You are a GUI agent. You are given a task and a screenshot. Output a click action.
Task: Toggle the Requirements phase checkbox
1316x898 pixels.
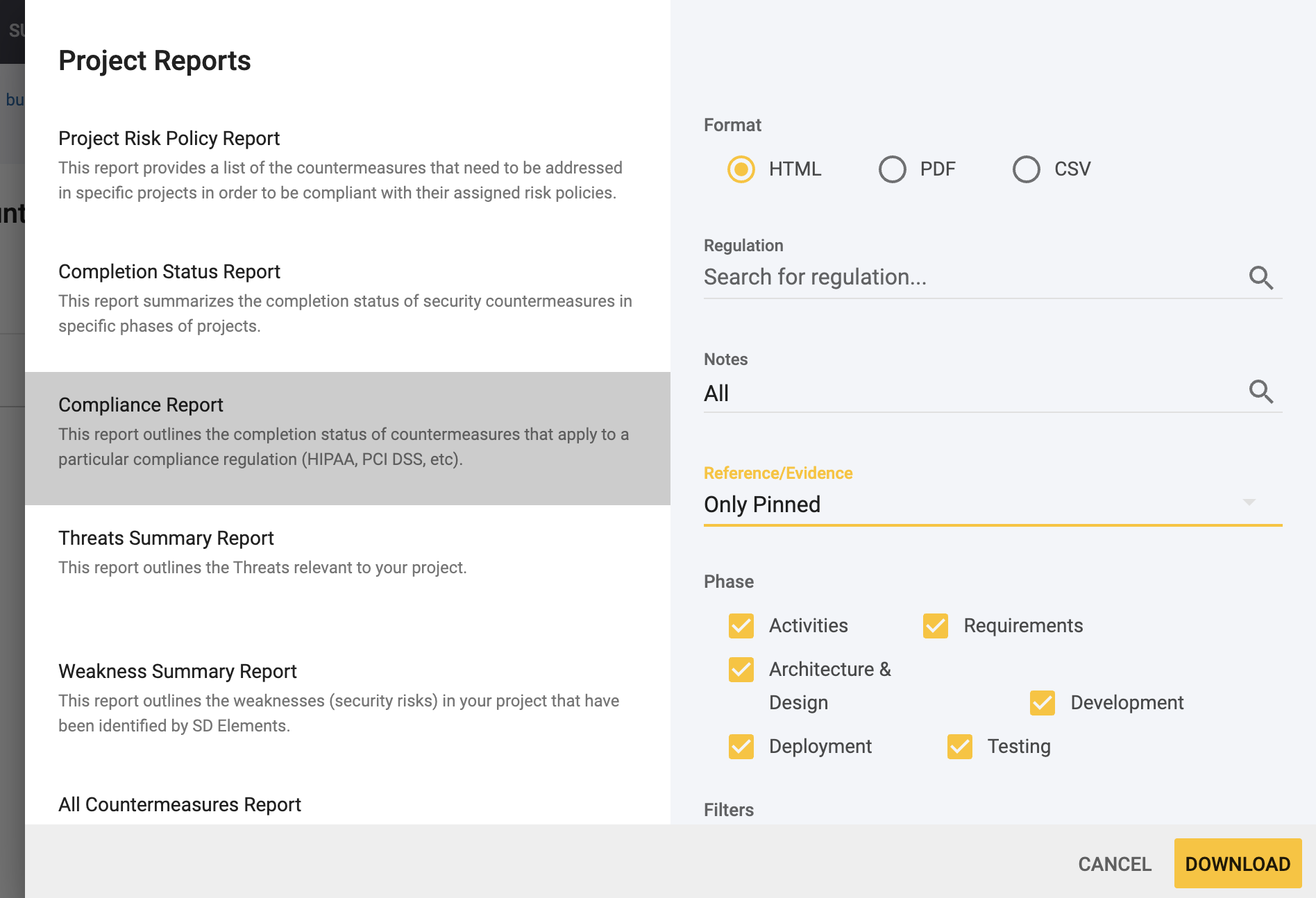(935, 626)
